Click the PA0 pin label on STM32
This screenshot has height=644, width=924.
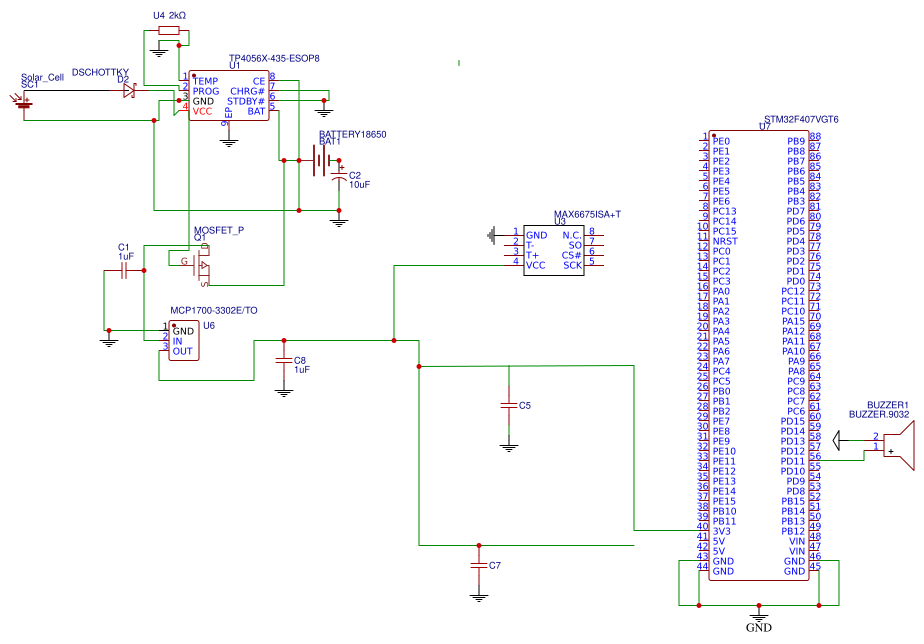(721, 291)
